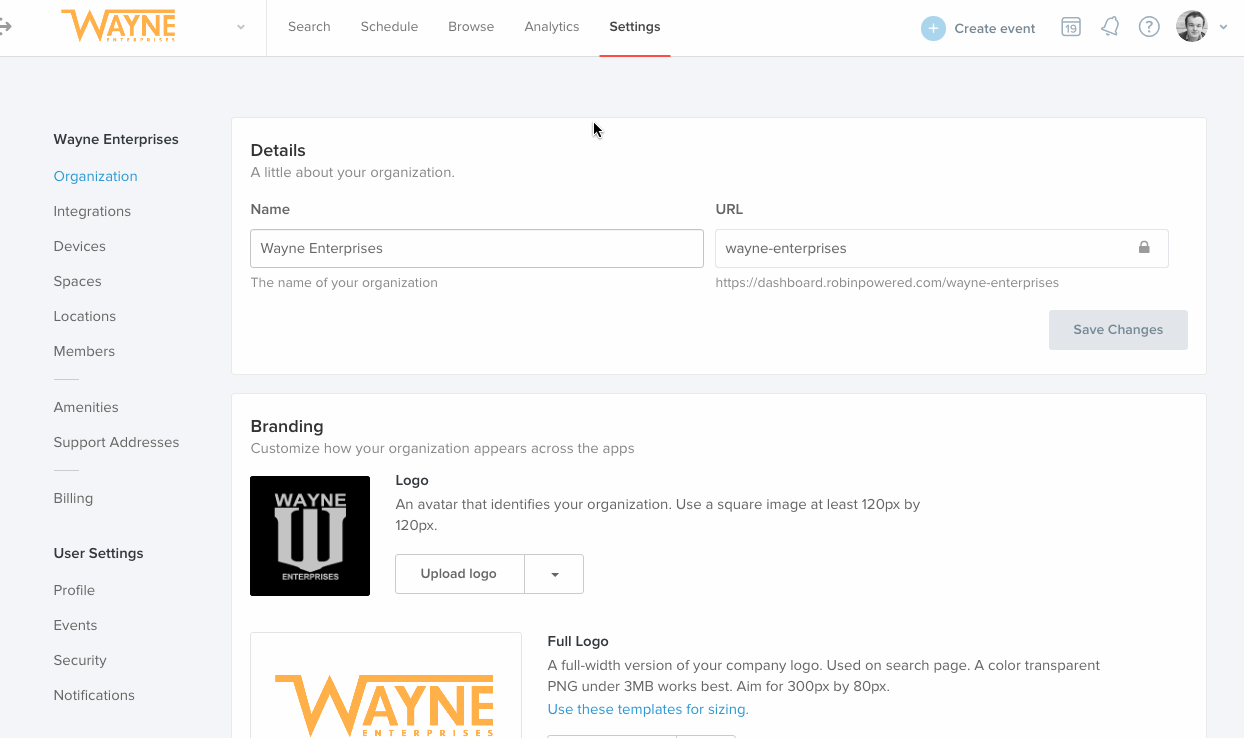Open Support Addresses settings
Image resolution: width=1244 pixels, height=738 pixels.
tap(116, 442)
